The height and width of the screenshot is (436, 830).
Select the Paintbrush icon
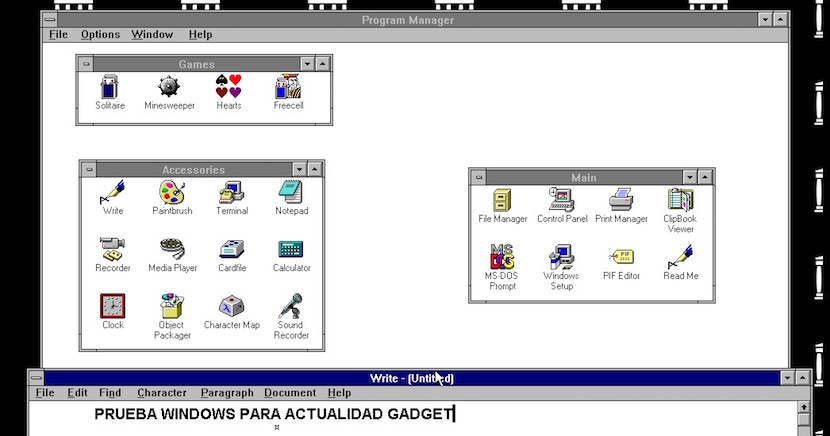point(172,192)
